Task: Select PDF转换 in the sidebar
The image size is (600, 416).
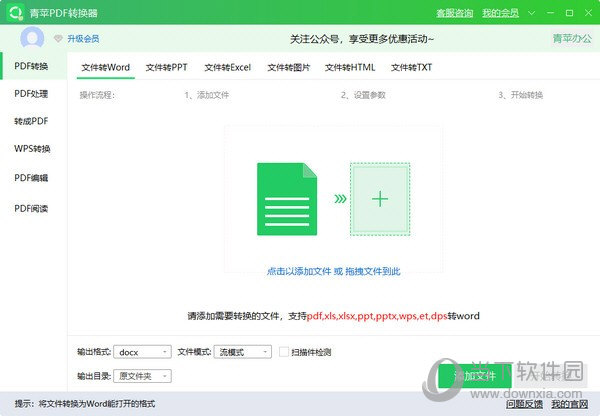Action: [31, 66]
